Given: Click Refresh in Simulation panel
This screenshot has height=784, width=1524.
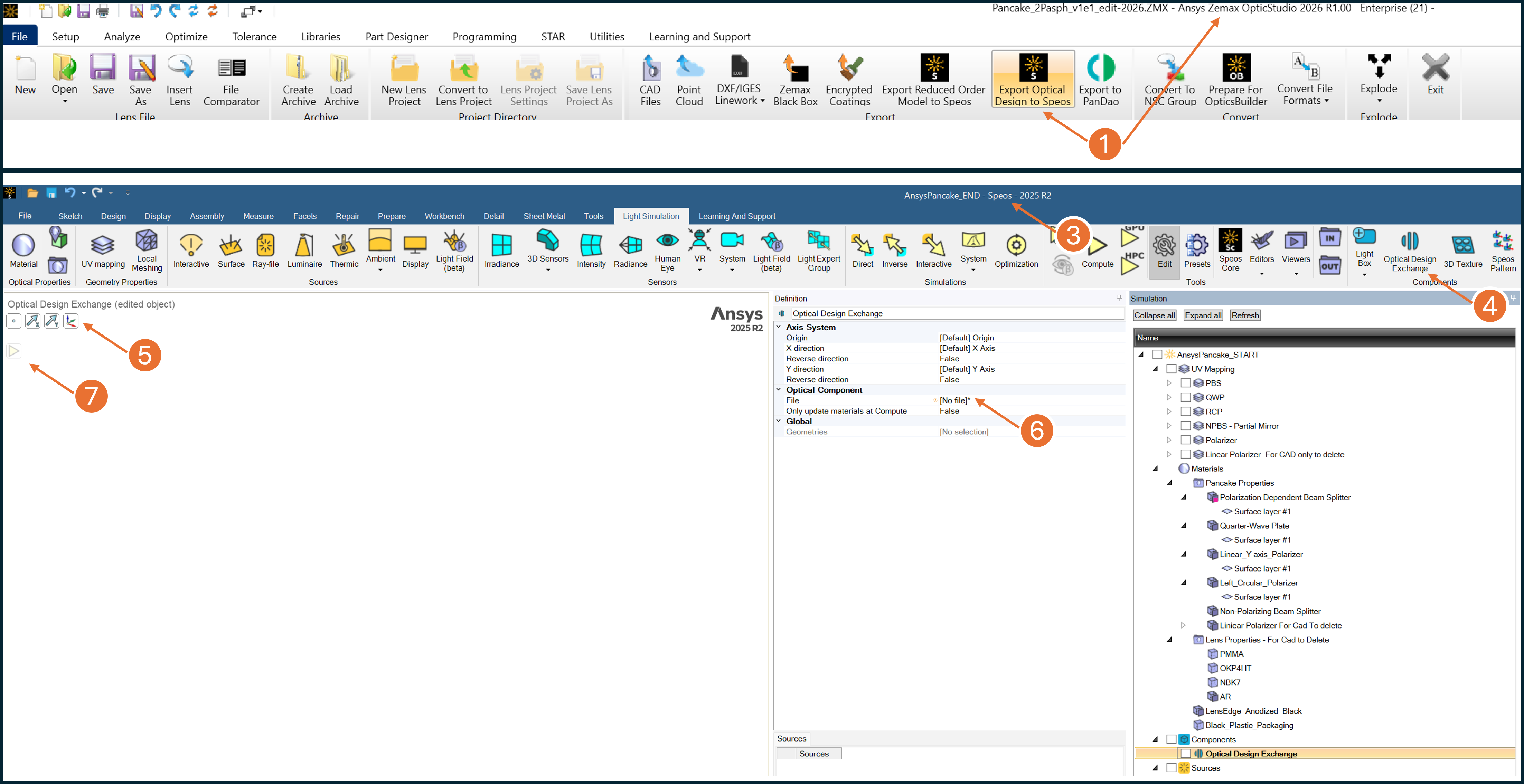Looking at the screenshot, I should tap(1245, 315).
